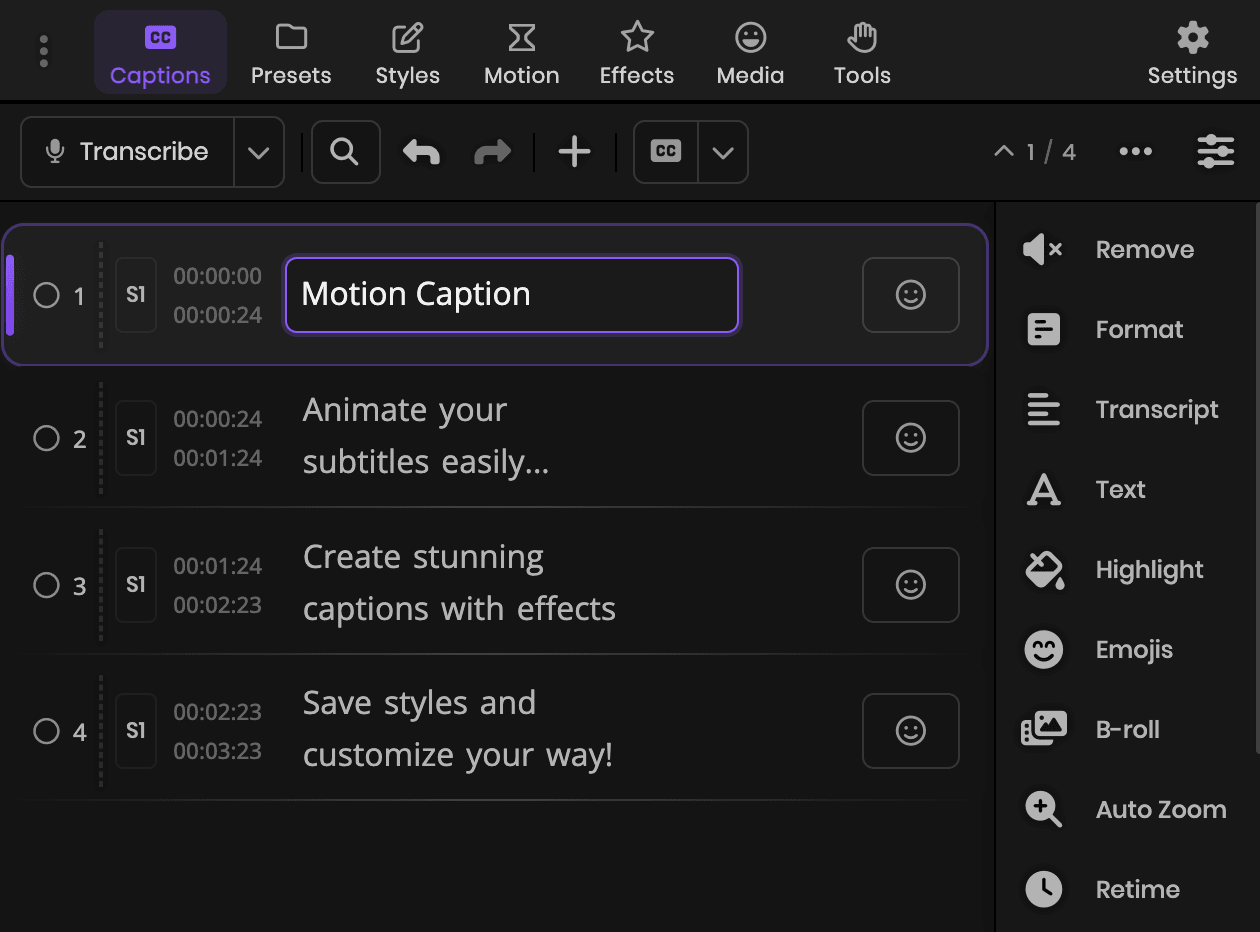Open Settings gear
This screenshot has height=932, width=1260.
[x=1192, y=52]
